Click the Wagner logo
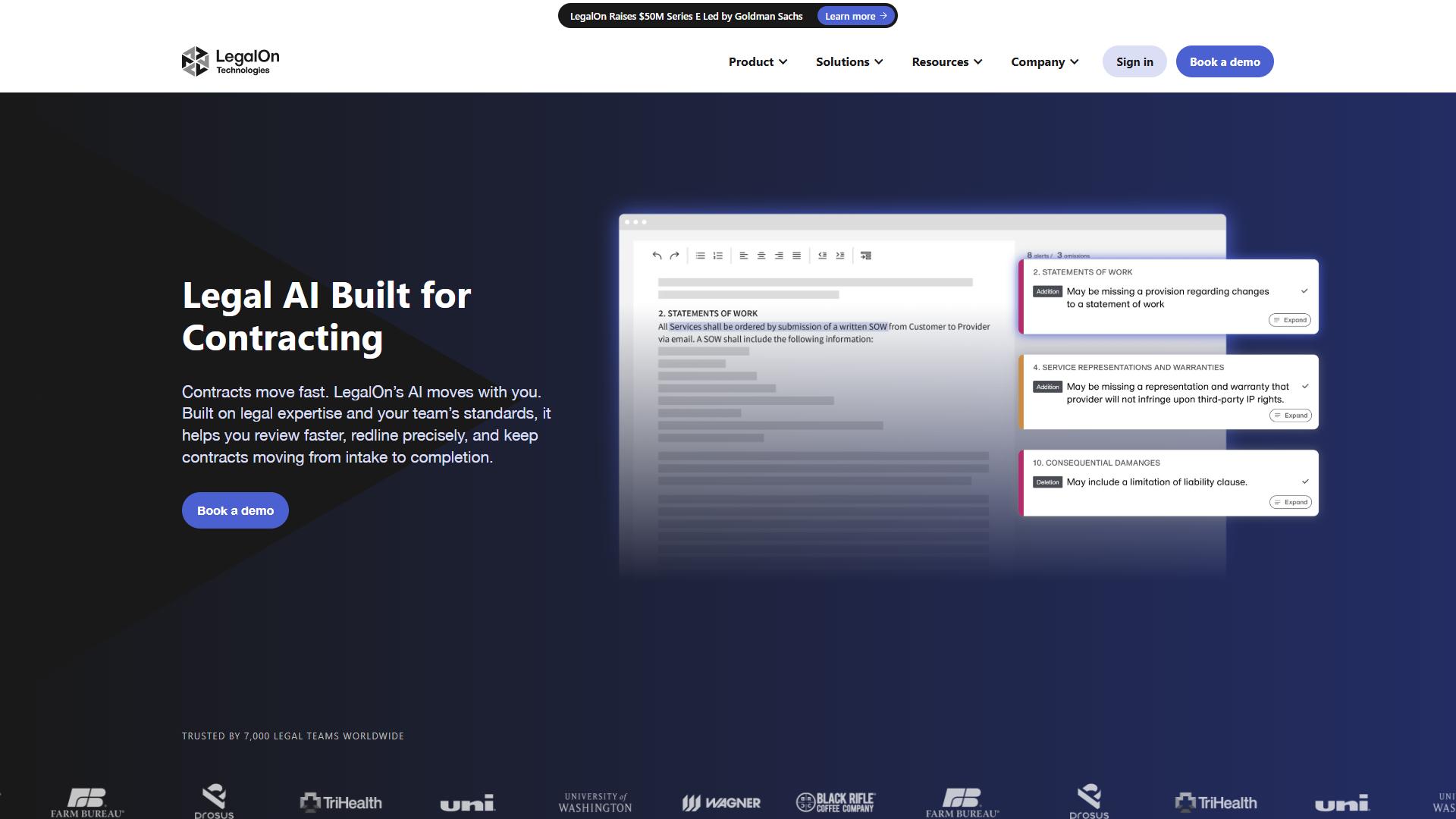 [x=721, y=802]
